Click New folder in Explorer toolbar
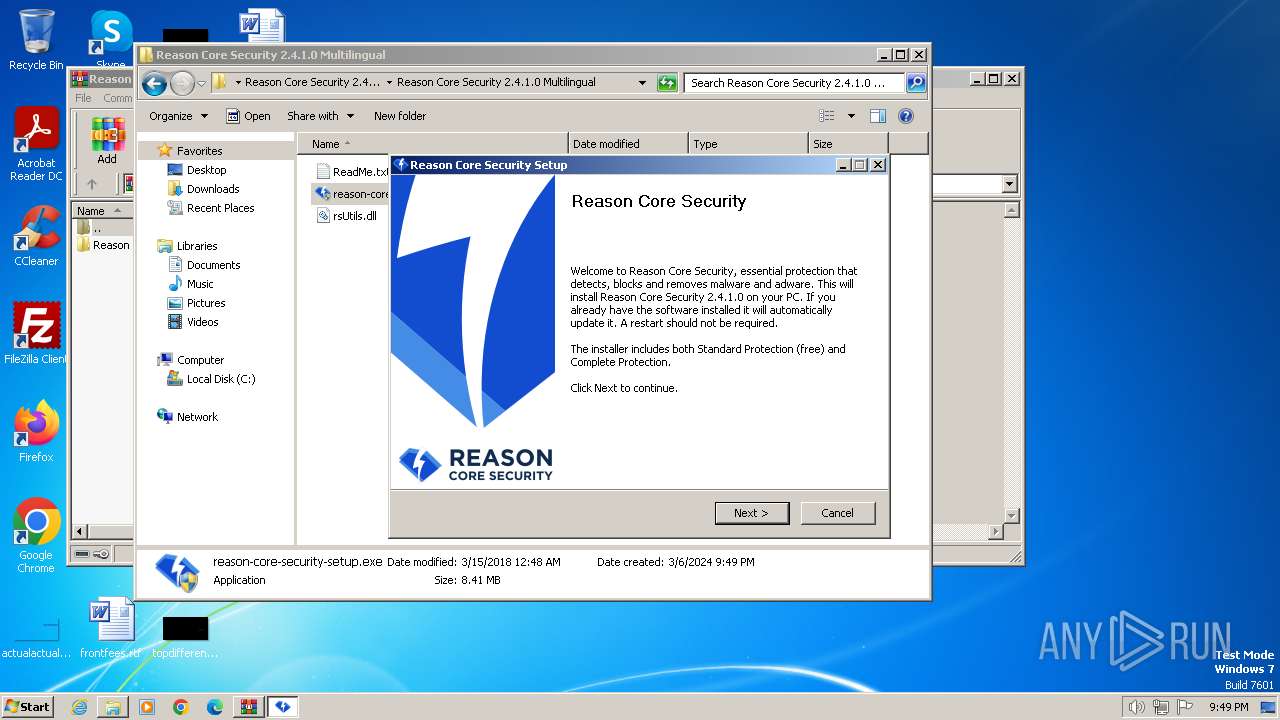Viewport: 1280px width, 720px height. pos(400,116)
